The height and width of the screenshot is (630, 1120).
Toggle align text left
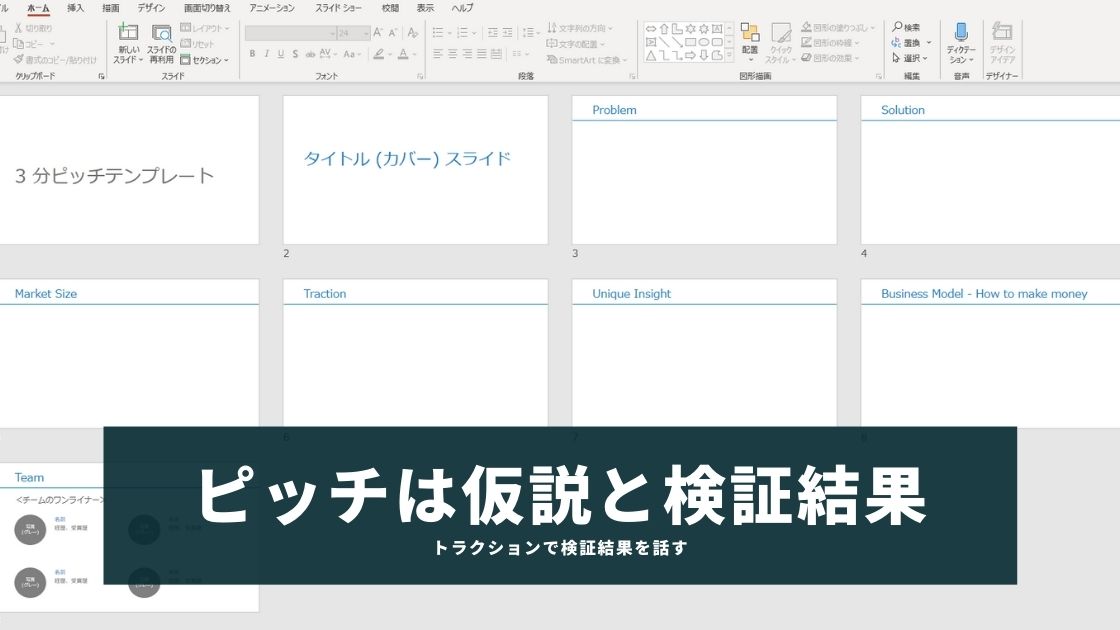[438, 54]
